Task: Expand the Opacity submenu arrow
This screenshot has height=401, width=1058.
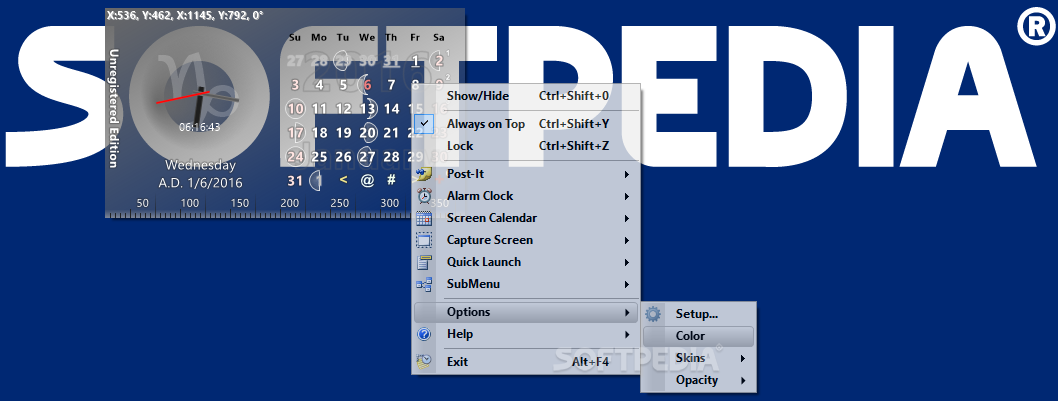Action: click(x=744, y=381)
